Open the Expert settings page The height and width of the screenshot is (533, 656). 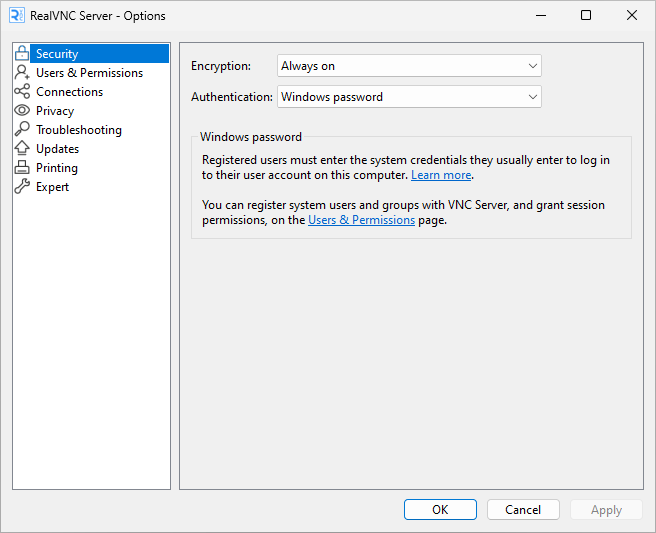point(52,187)
